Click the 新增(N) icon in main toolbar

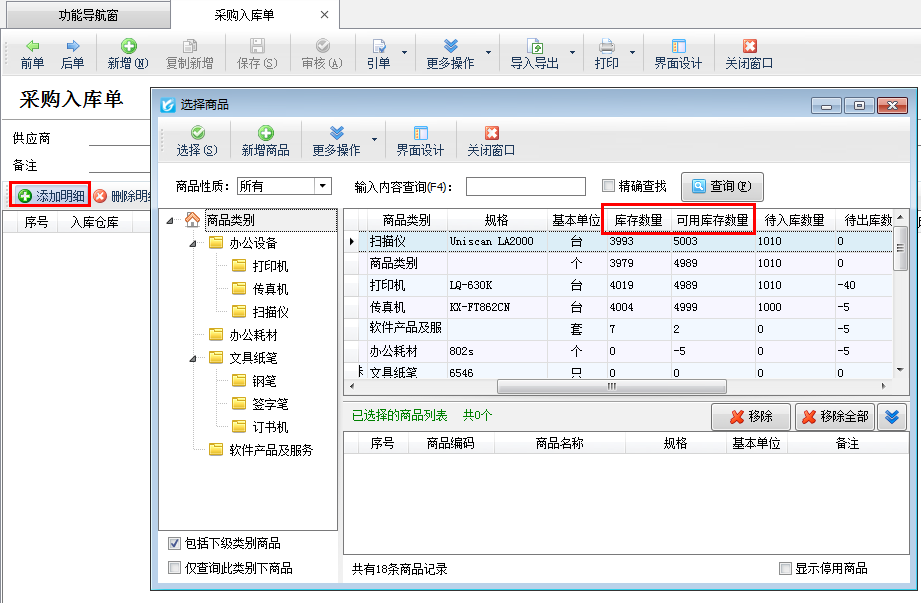128,46
